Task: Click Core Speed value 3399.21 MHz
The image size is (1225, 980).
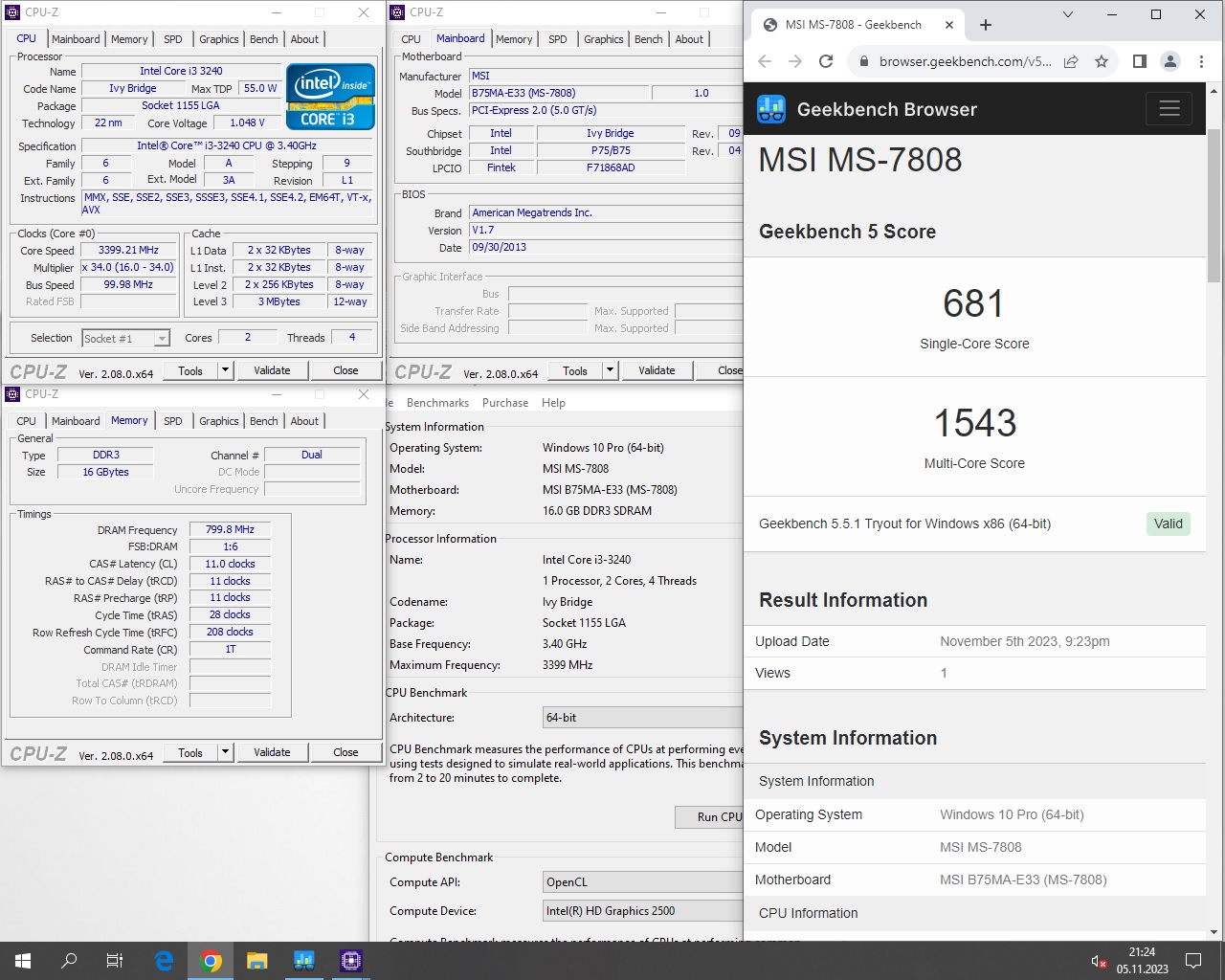Action: tap(128, 250)
